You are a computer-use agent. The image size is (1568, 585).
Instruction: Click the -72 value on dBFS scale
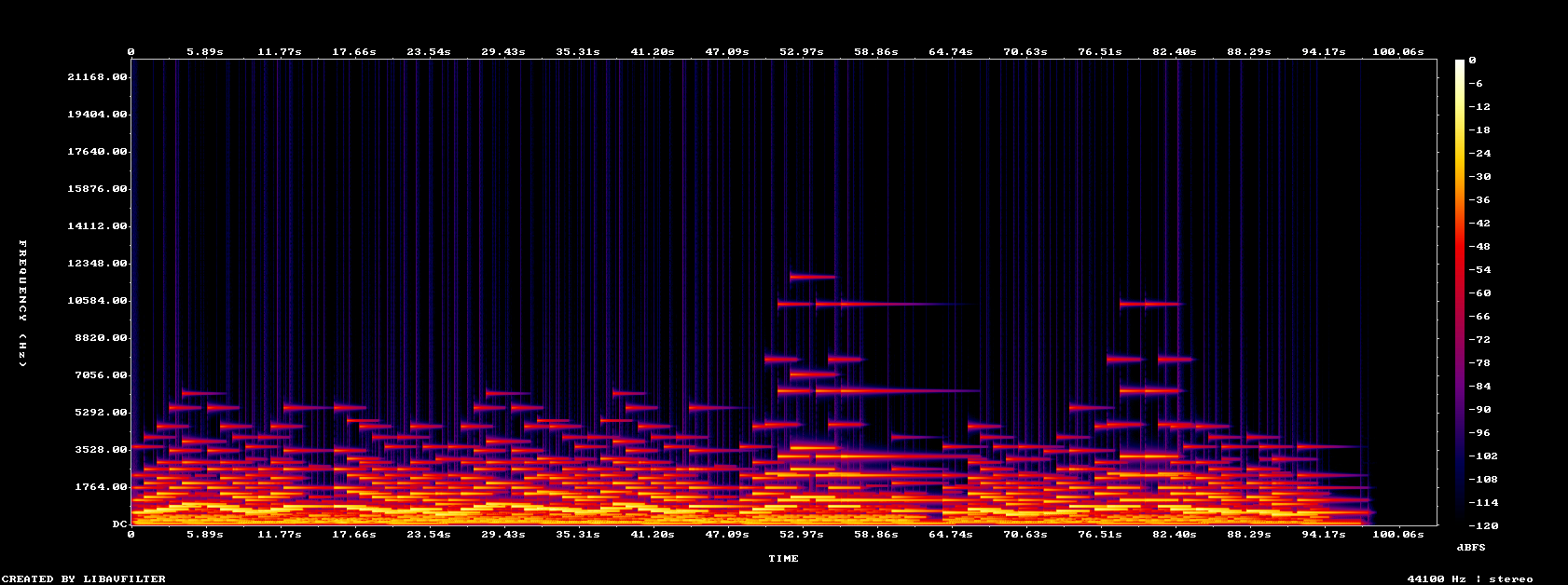tap(1479, 340)
